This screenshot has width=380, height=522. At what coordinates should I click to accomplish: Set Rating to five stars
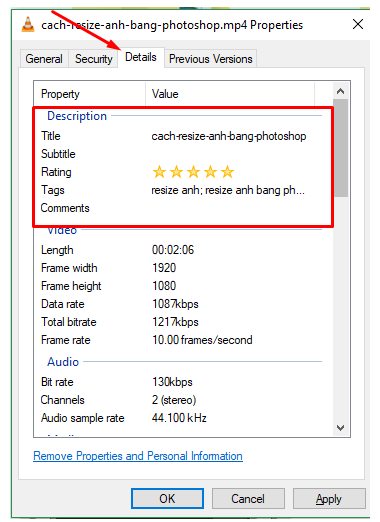227,172
